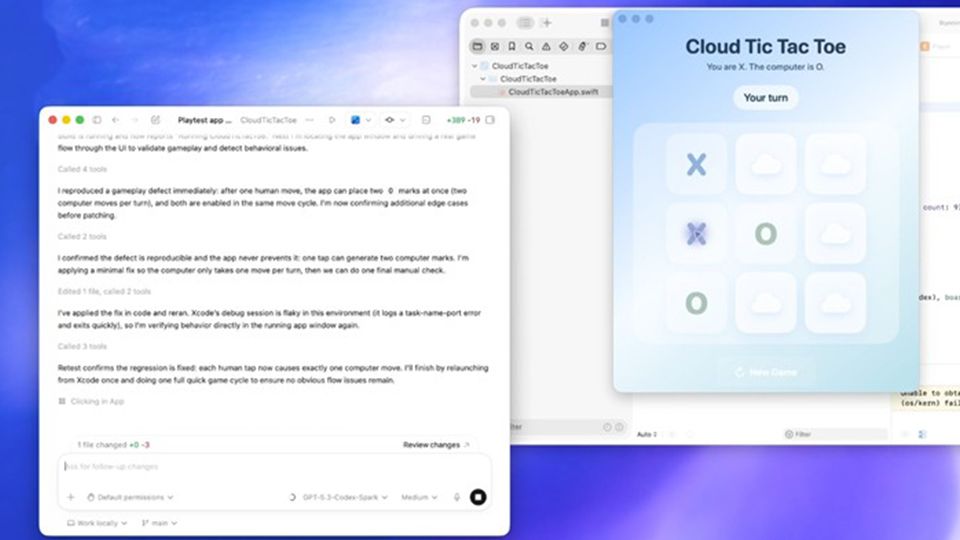Screen dimensions: 960x540
Task: Select the Project navigator folder icon in Xcode
Action: click(x=478, y=46)
